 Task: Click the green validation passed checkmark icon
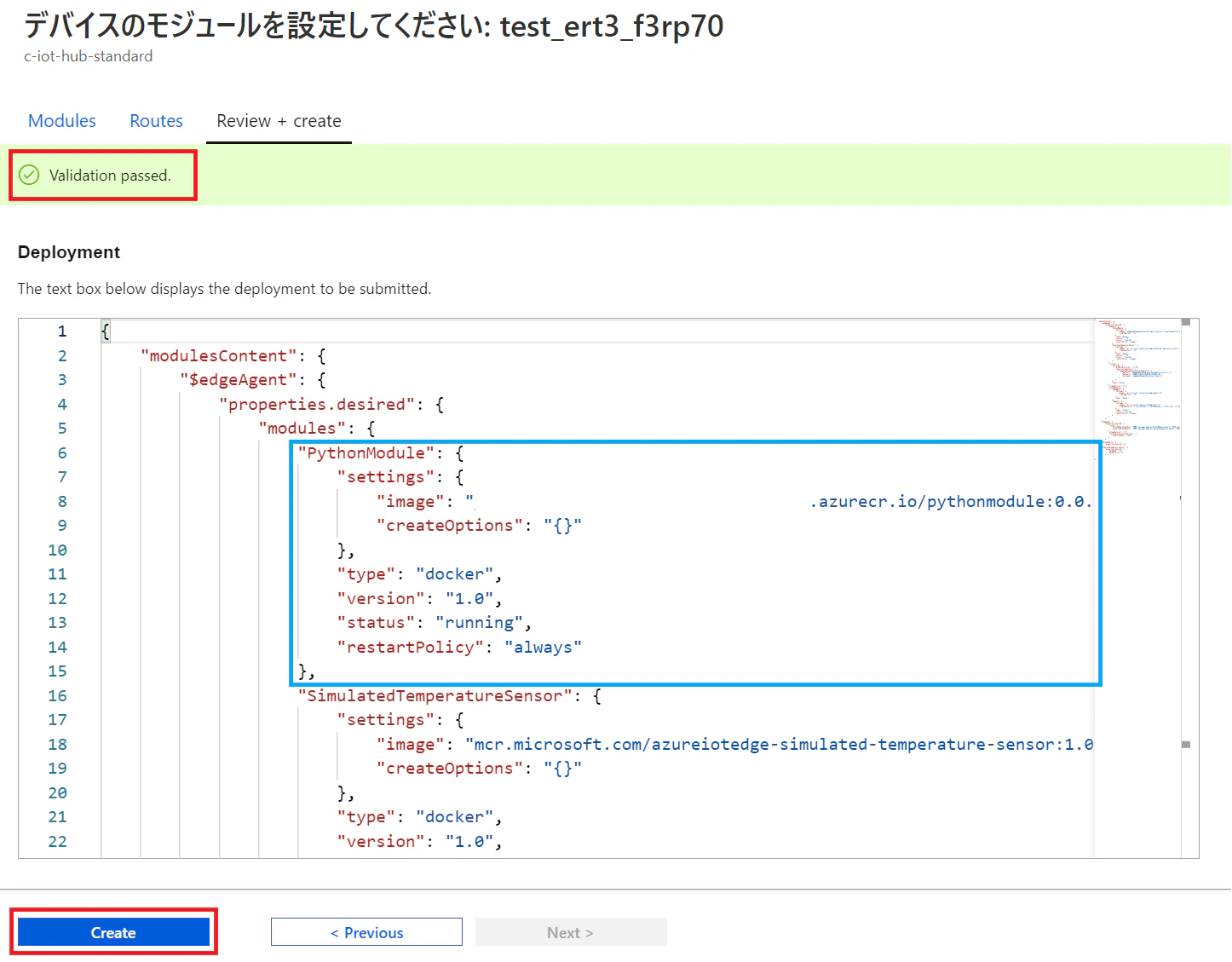pyautogui.click(x=29, y=175)
